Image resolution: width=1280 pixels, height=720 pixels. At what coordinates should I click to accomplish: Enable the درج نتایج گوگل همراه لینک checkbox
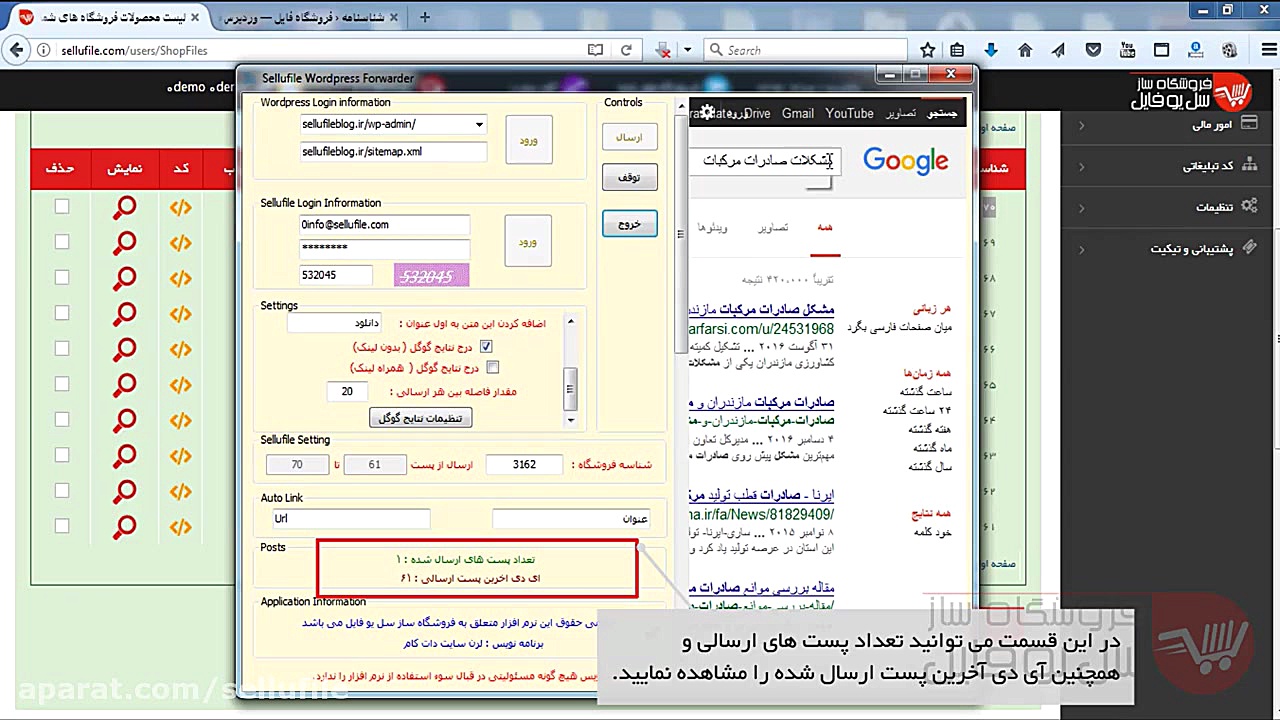[492, 367]
